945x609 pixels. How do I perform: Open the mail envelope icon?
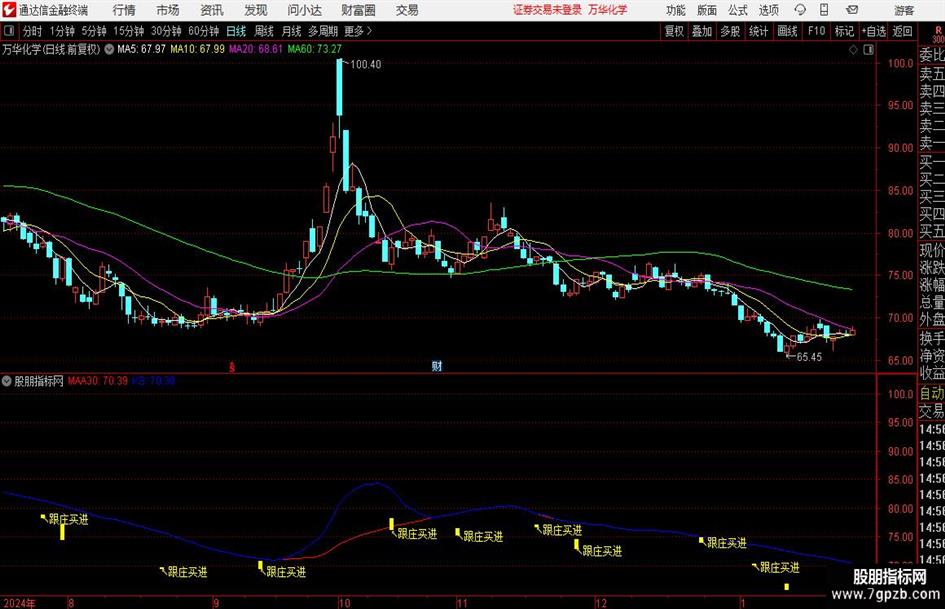click(x=852, y=10)
